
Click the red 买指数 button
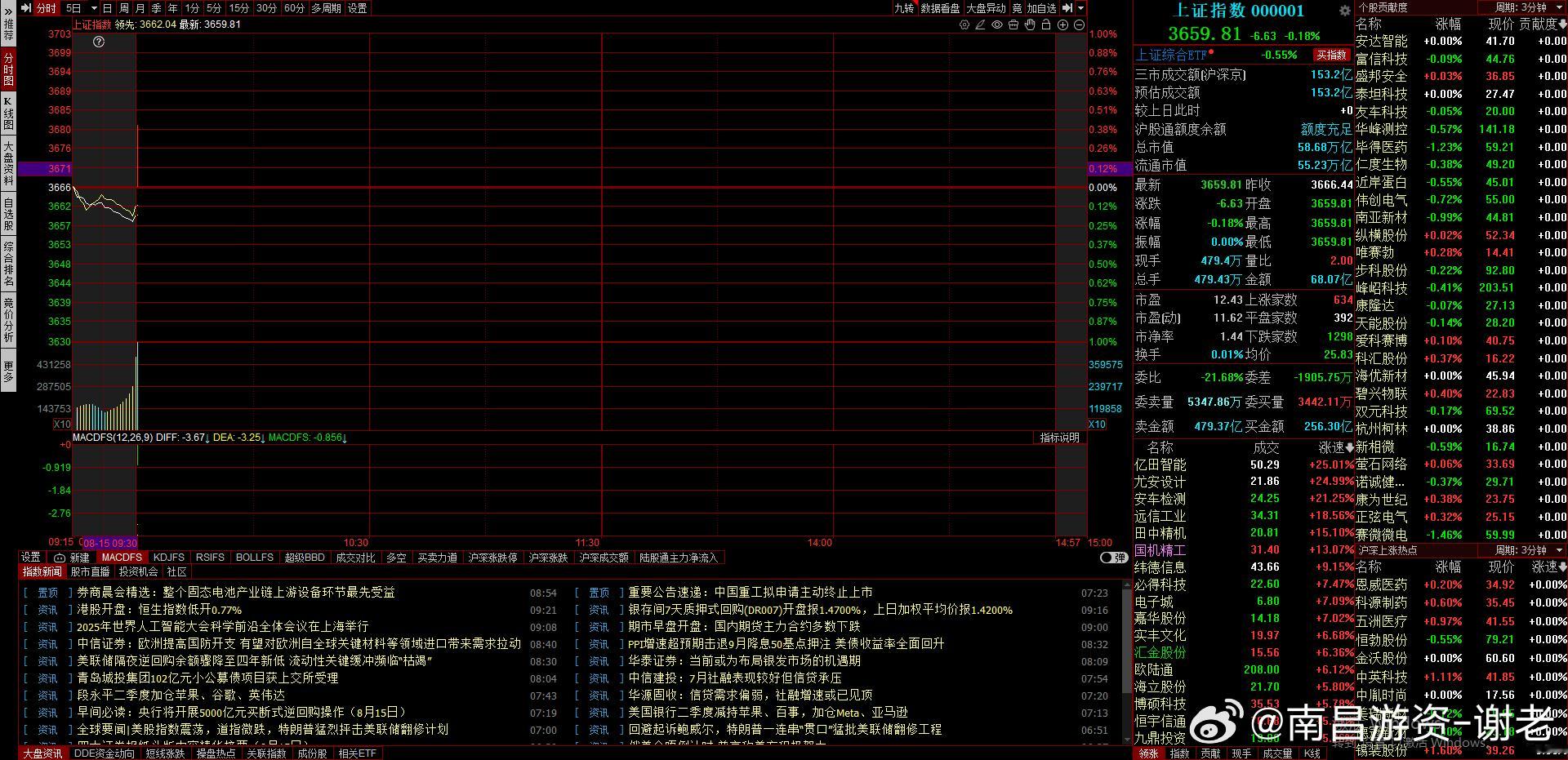(1331, 55)
